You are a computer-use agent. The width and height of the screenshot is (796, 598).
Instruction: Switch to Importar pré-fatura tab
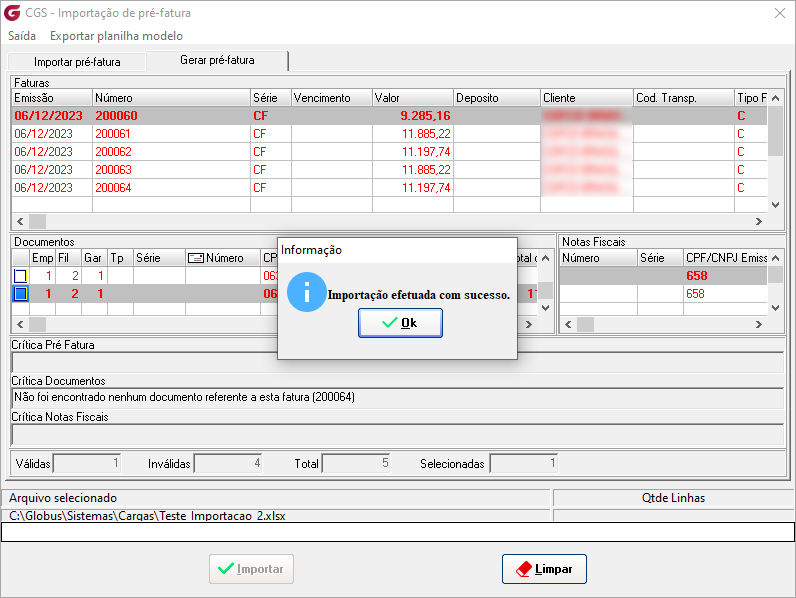[x=77, y=62]
